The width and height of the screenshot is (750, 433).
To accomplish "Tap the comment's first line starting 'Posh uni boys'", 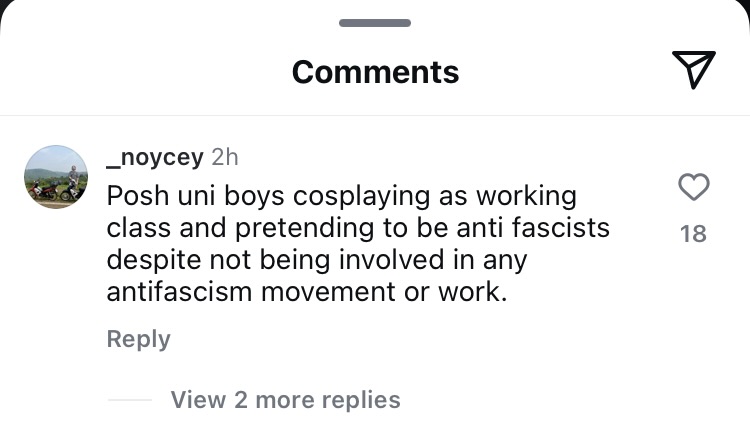I will (341, 193).
